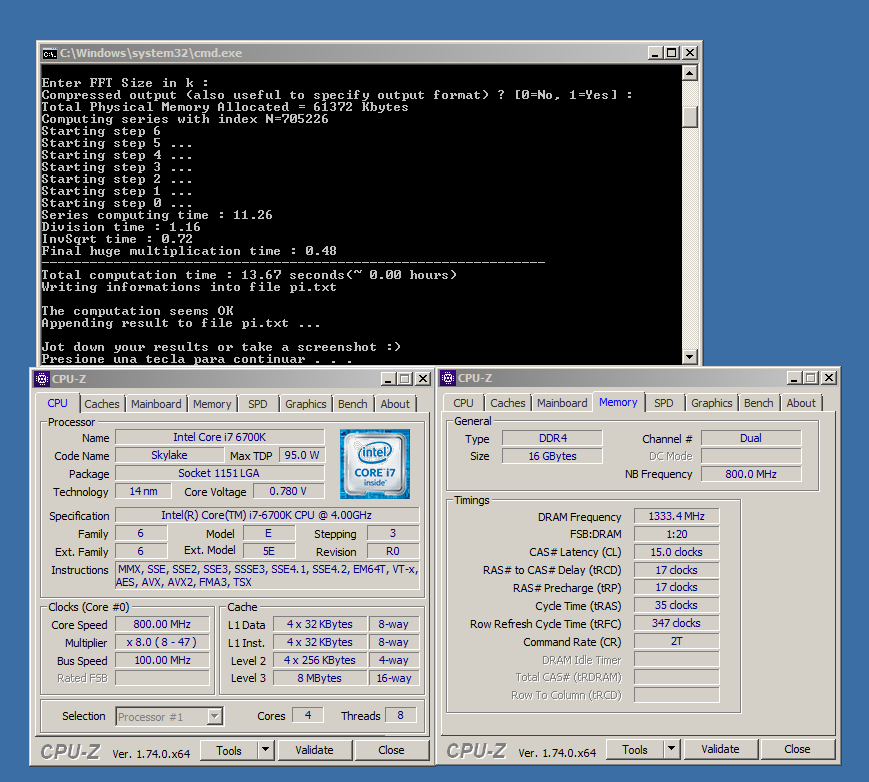Open SPD tab in right CPU-Z
Screen dimensions: 869x782
(x=663, y=403)
